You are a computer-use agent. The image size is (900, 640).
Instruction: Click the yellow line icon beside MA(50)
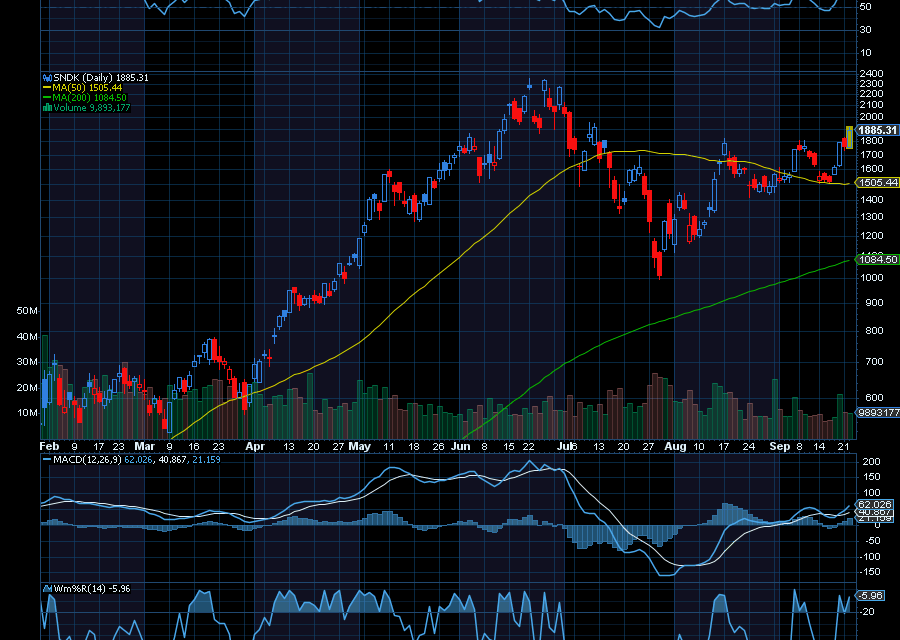(47, 87)
